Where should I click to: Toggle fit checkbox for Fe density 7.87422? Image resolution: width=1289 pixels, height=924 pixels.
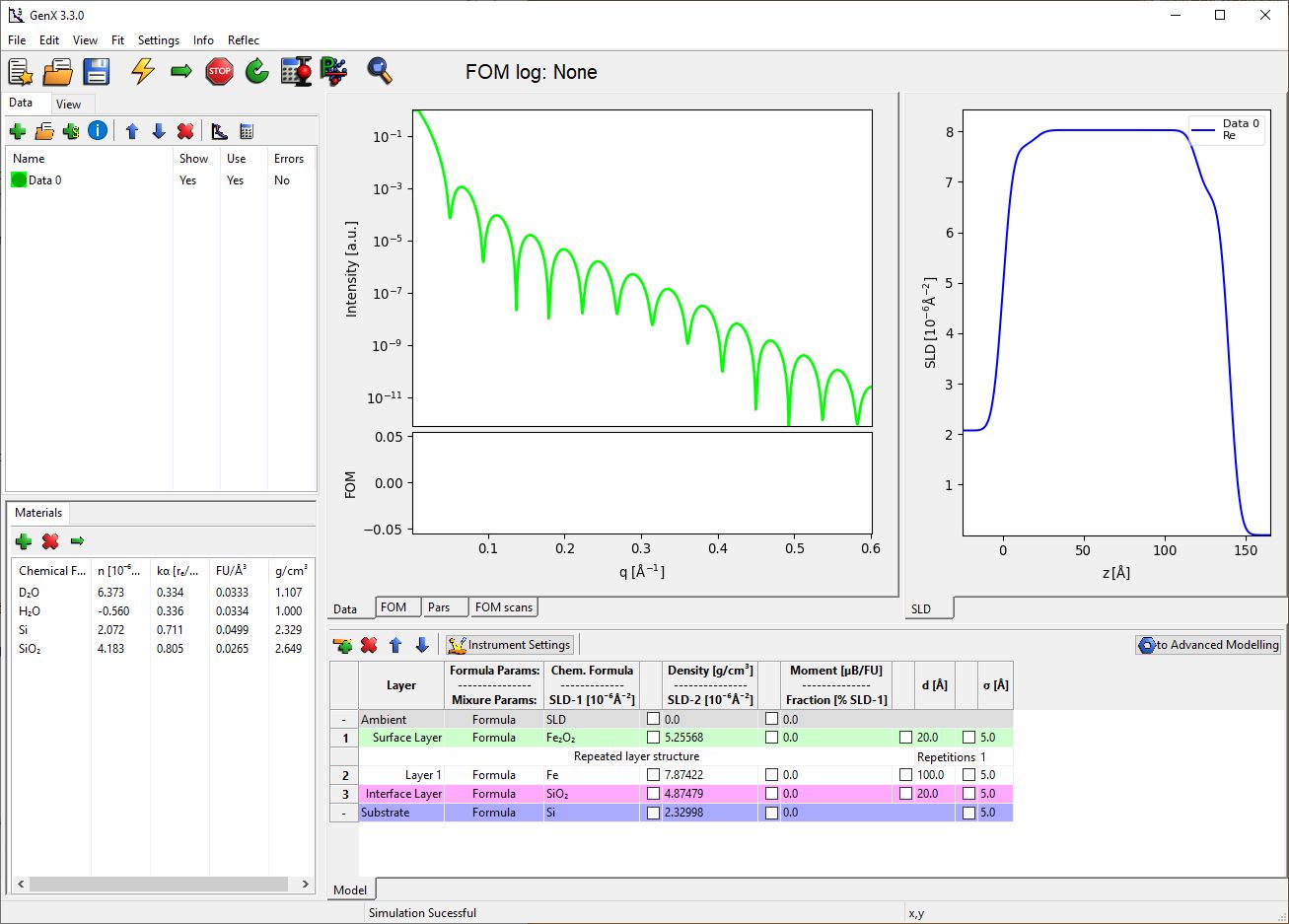point(653,775)
